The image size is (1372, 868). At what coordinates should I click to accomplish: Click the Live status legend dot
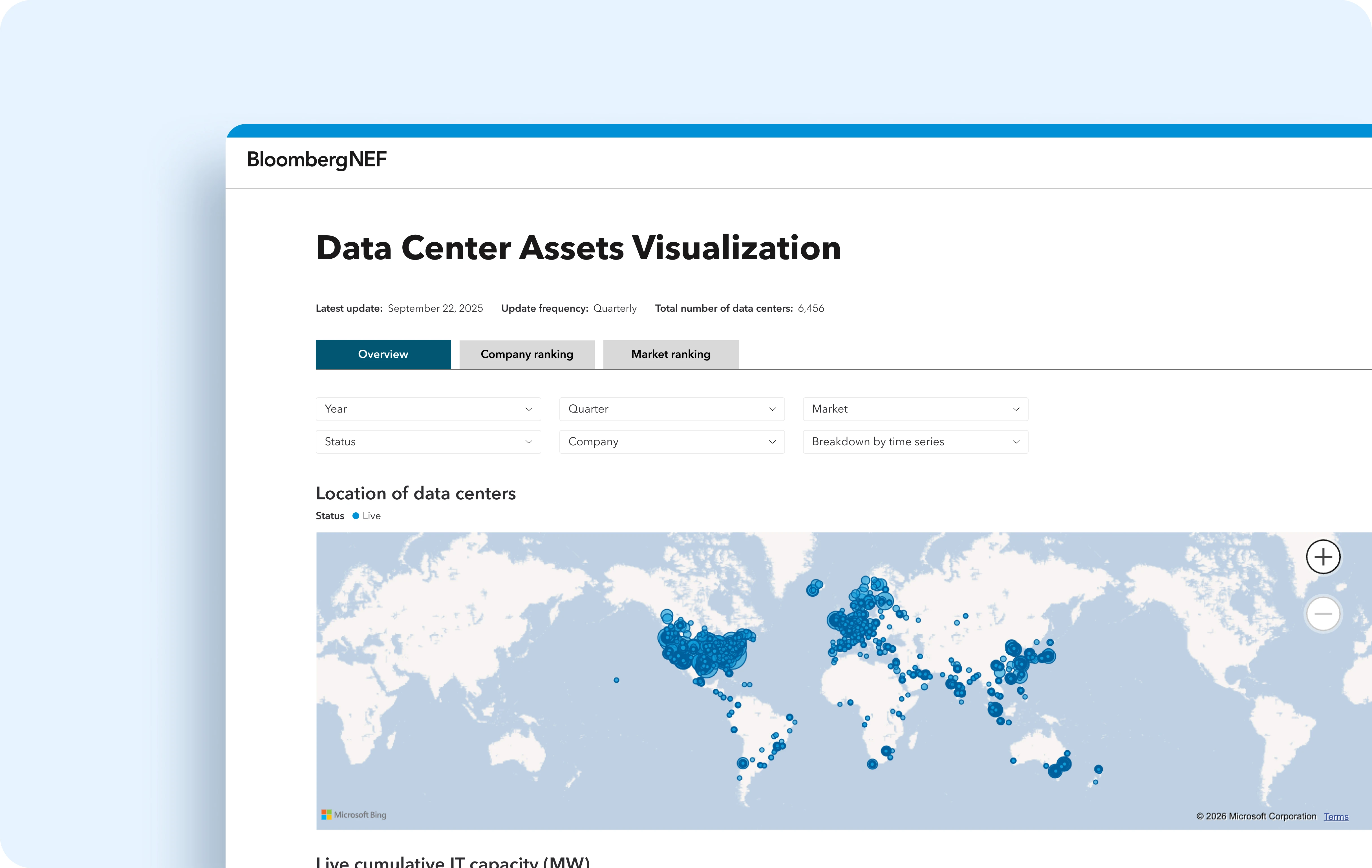[356, 515]
